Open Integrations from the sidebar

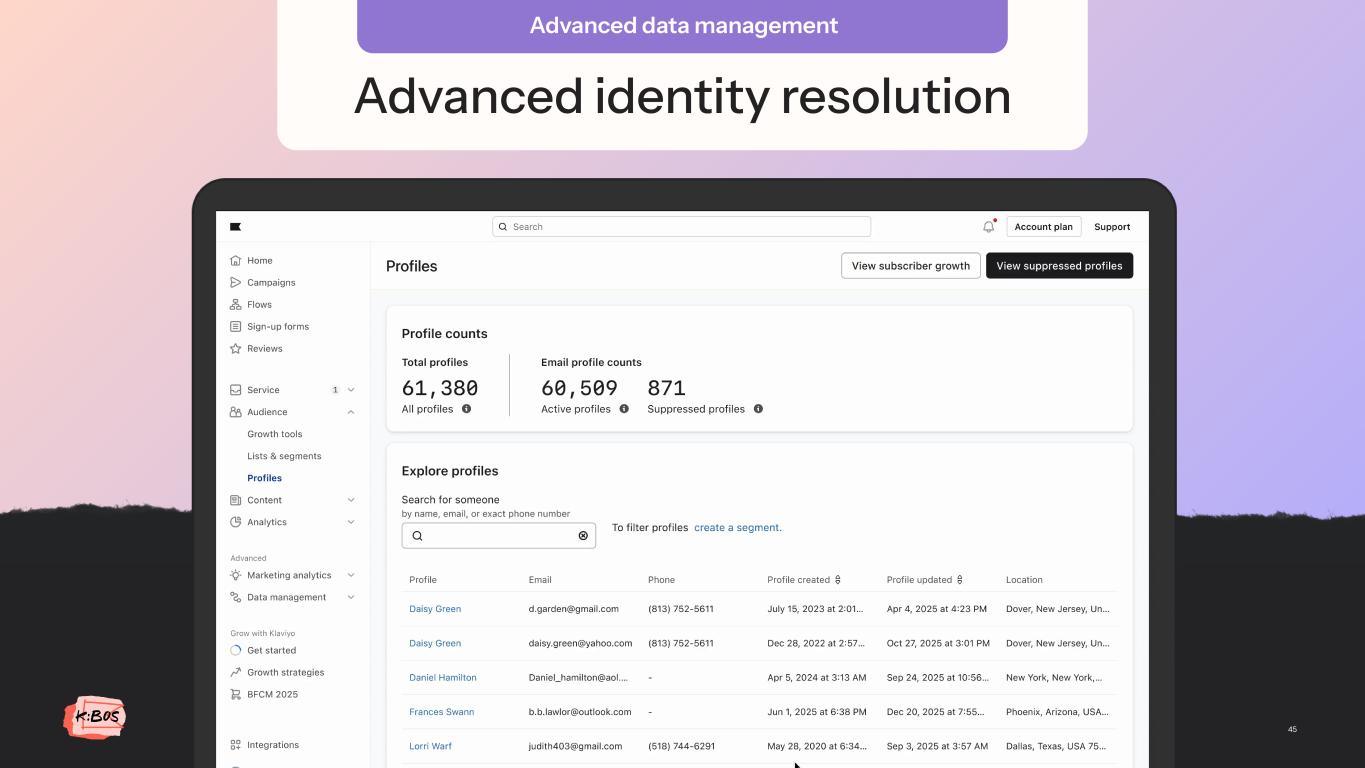pyautogui.click(x=272, y=745)
